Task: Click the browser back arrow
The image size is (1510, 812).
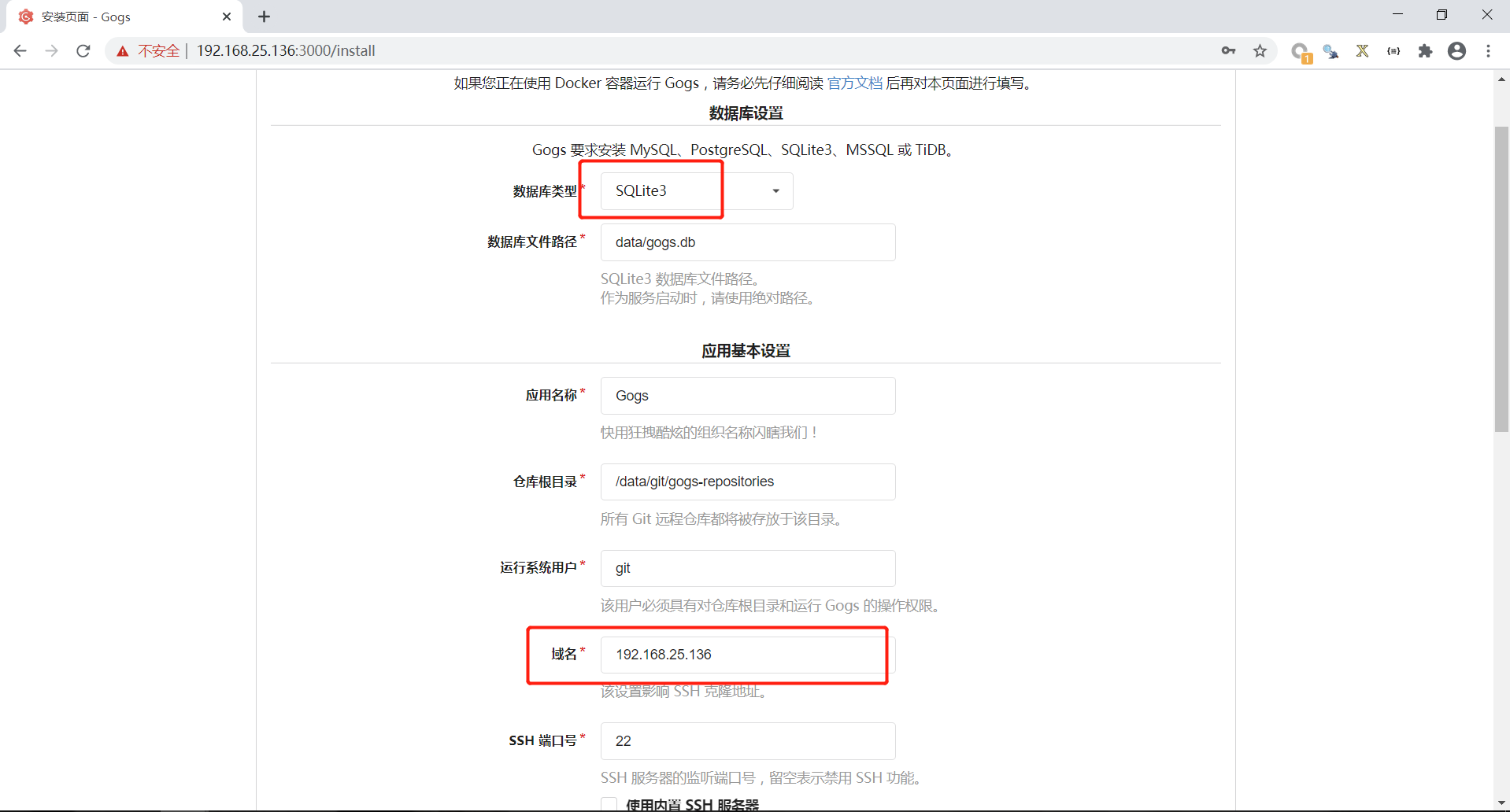Action: click(20, 51)
